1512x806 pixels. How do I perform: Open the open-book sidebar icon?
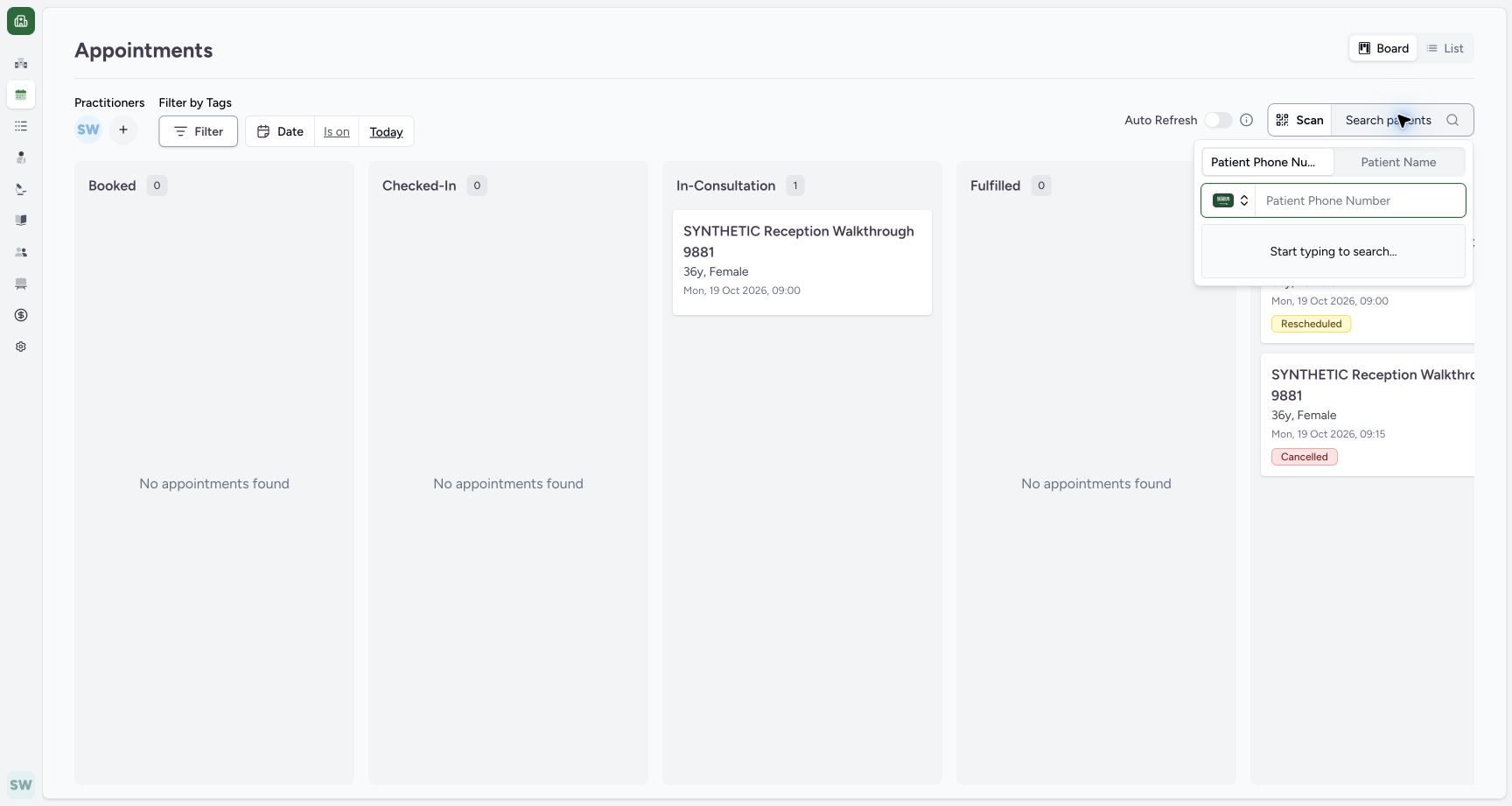point(21,221)
